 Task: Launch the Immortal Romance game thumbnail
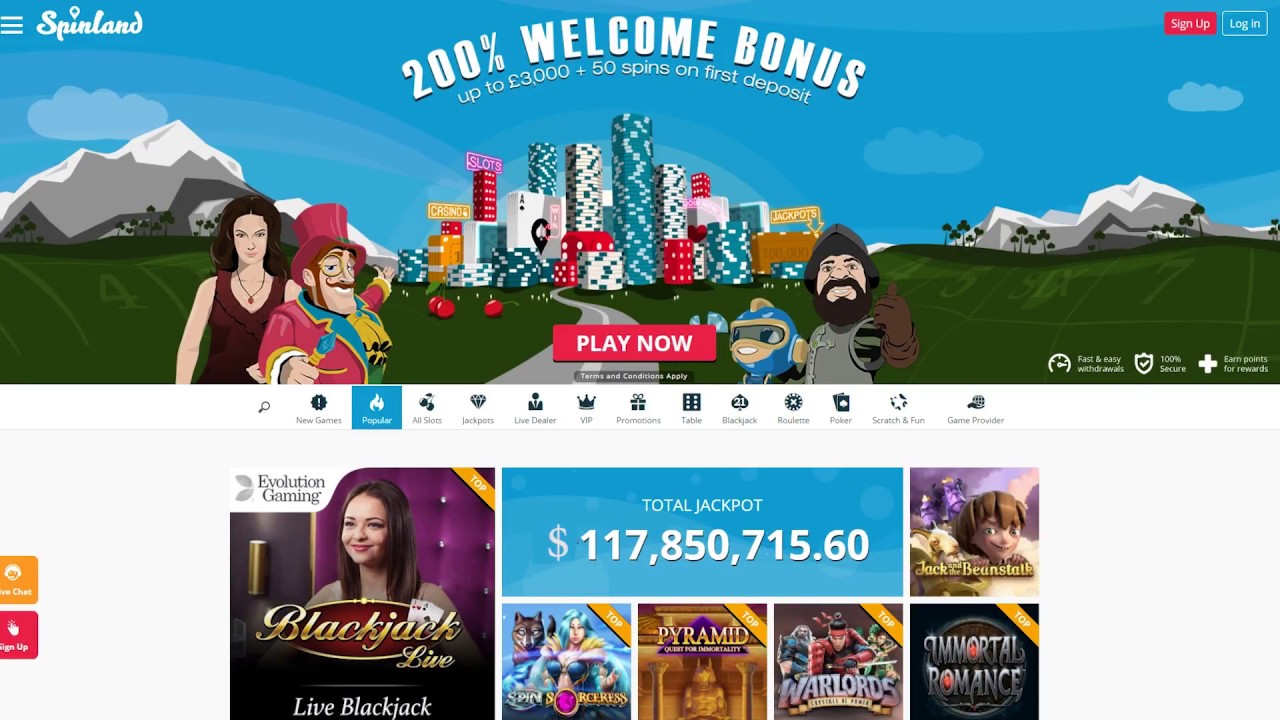974,661
